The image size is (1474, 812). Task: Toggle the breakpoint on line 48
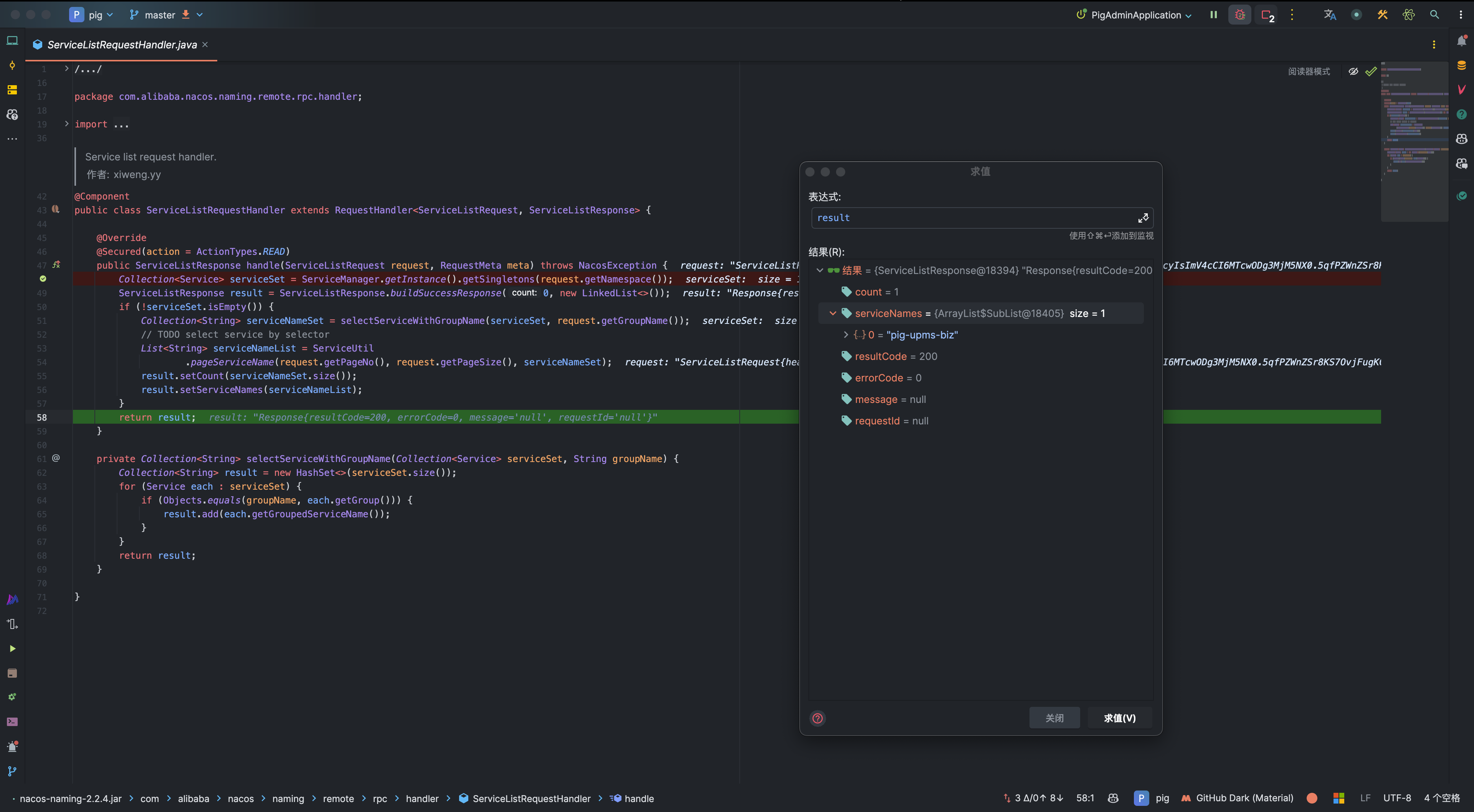pos(43,279)
